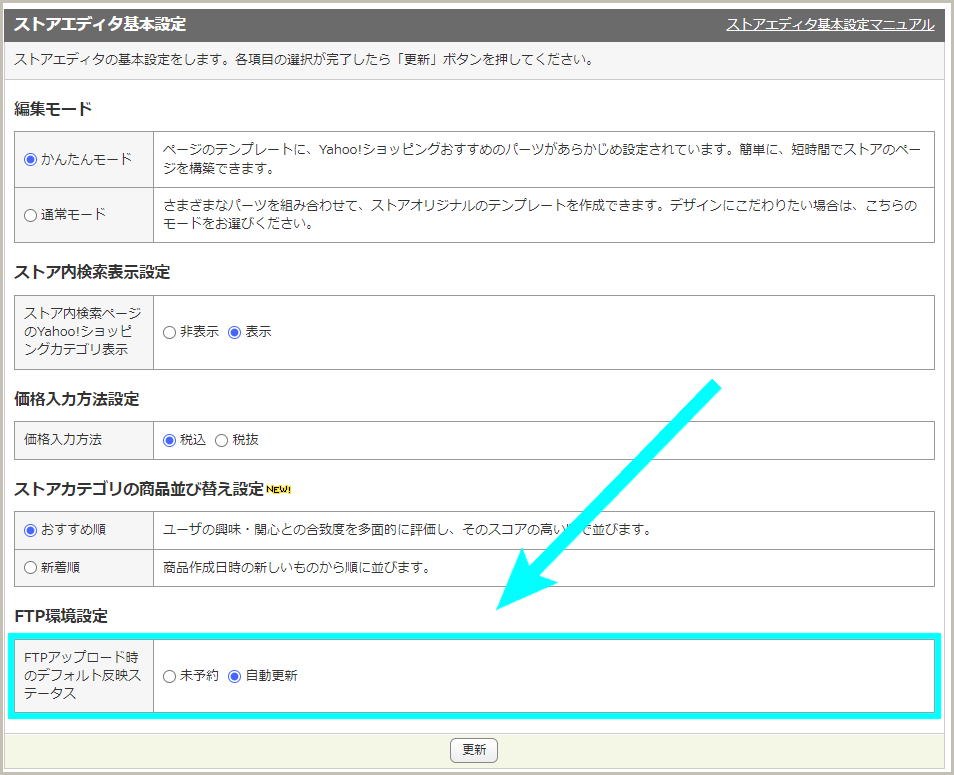
Task: Click the 価格入力方法設定 heading
Action: pos(77,399)
